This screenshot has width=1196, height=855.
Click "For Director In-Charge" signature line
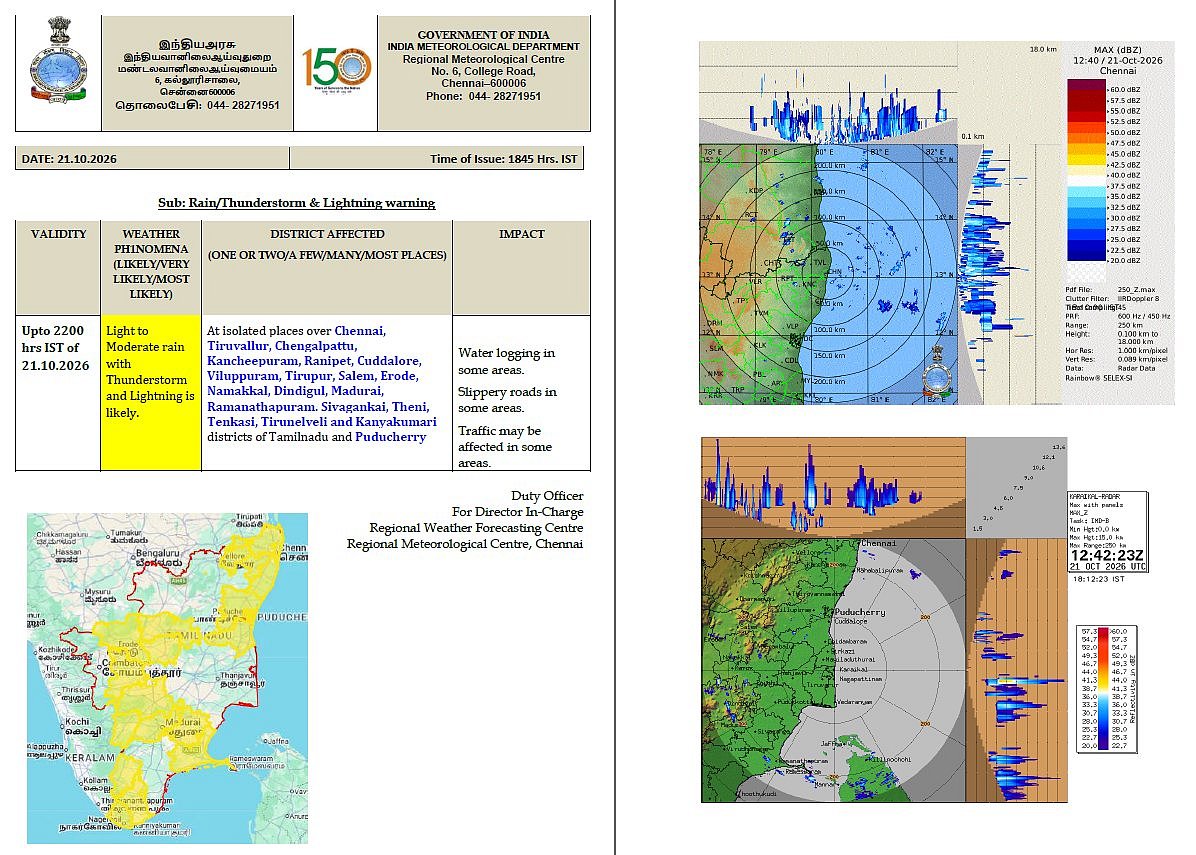point(517,512)
